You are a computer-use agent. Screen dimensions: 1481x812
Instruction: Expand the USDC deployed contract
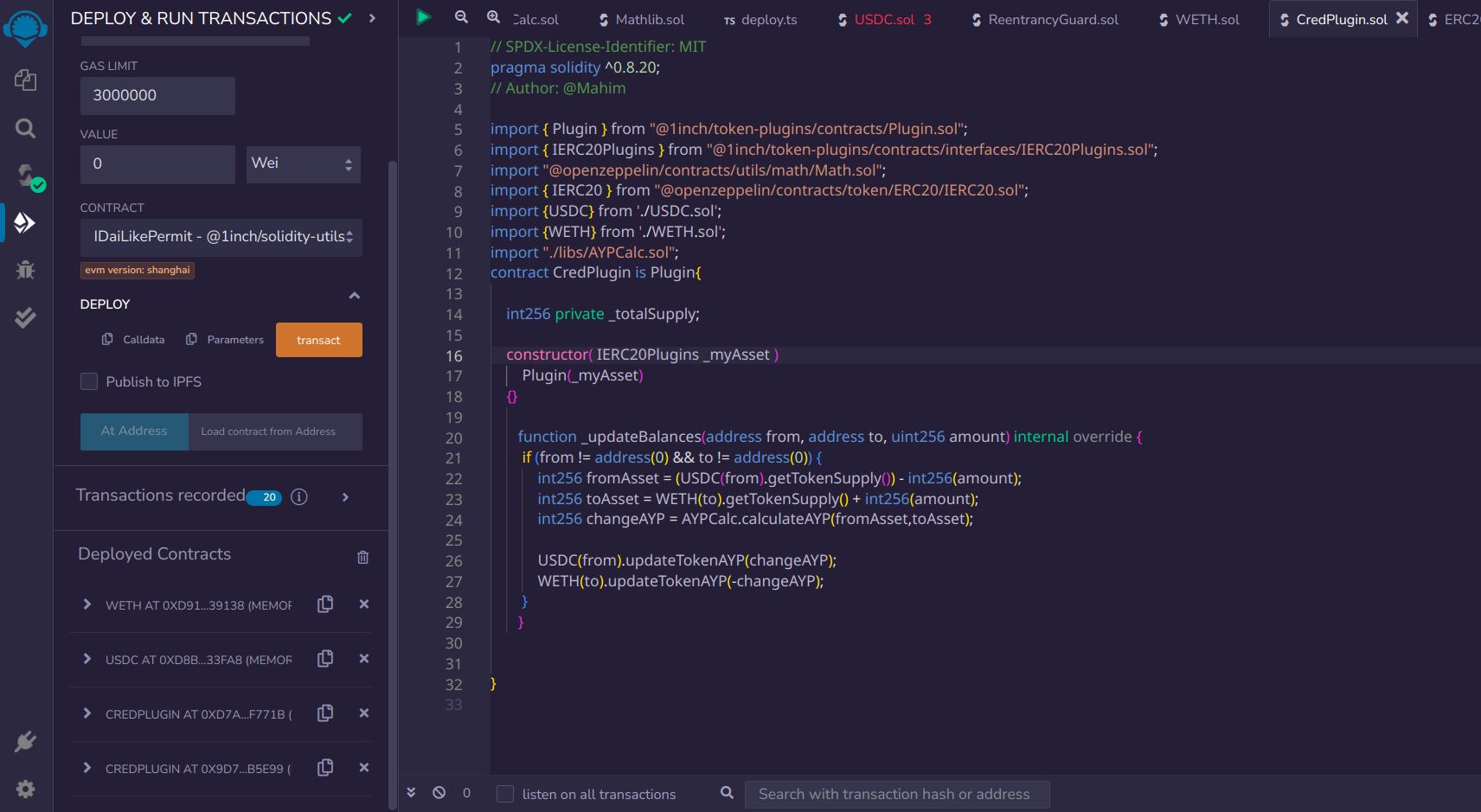[87, 659]
